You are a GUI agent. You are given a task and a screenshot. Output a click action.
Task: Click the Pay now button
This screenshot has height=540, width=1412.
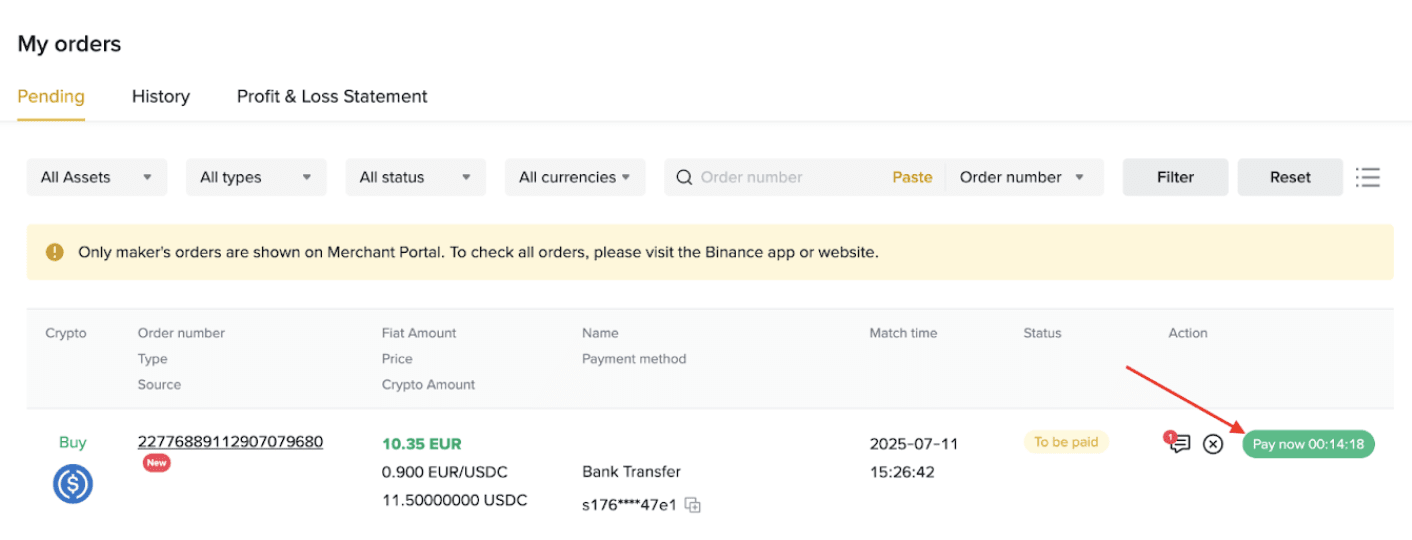1309,444
